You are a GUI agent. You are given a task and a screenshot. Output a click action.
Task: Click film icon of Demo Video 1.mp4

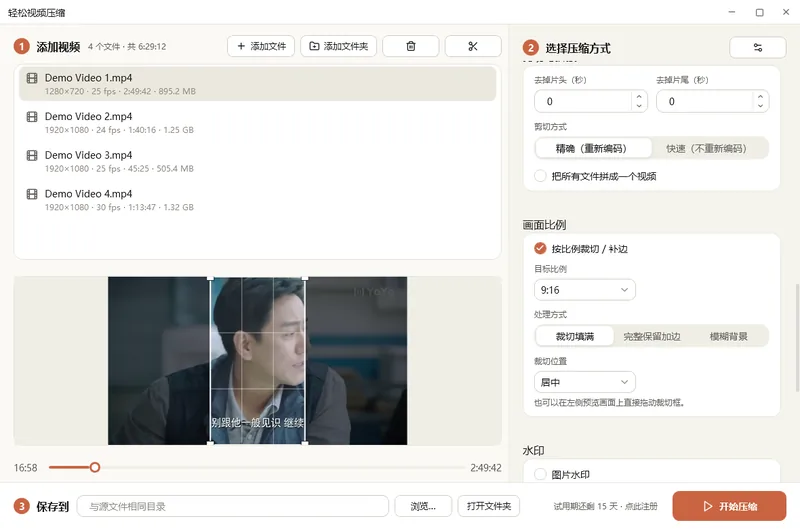tap(32, 78)
